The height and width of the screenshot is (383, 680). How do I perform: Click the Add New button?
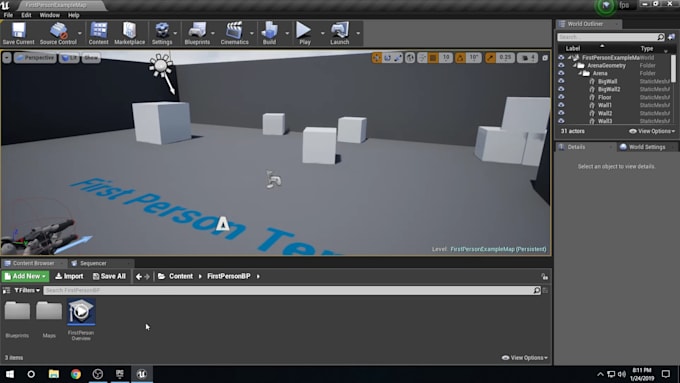[x=25, y=276]
